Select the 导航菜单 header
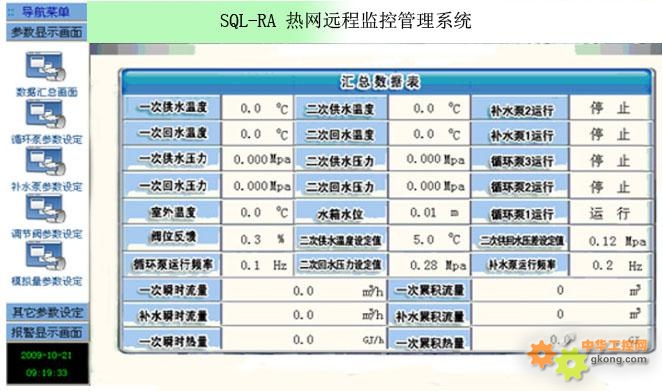662x391 pixels. 46,11
